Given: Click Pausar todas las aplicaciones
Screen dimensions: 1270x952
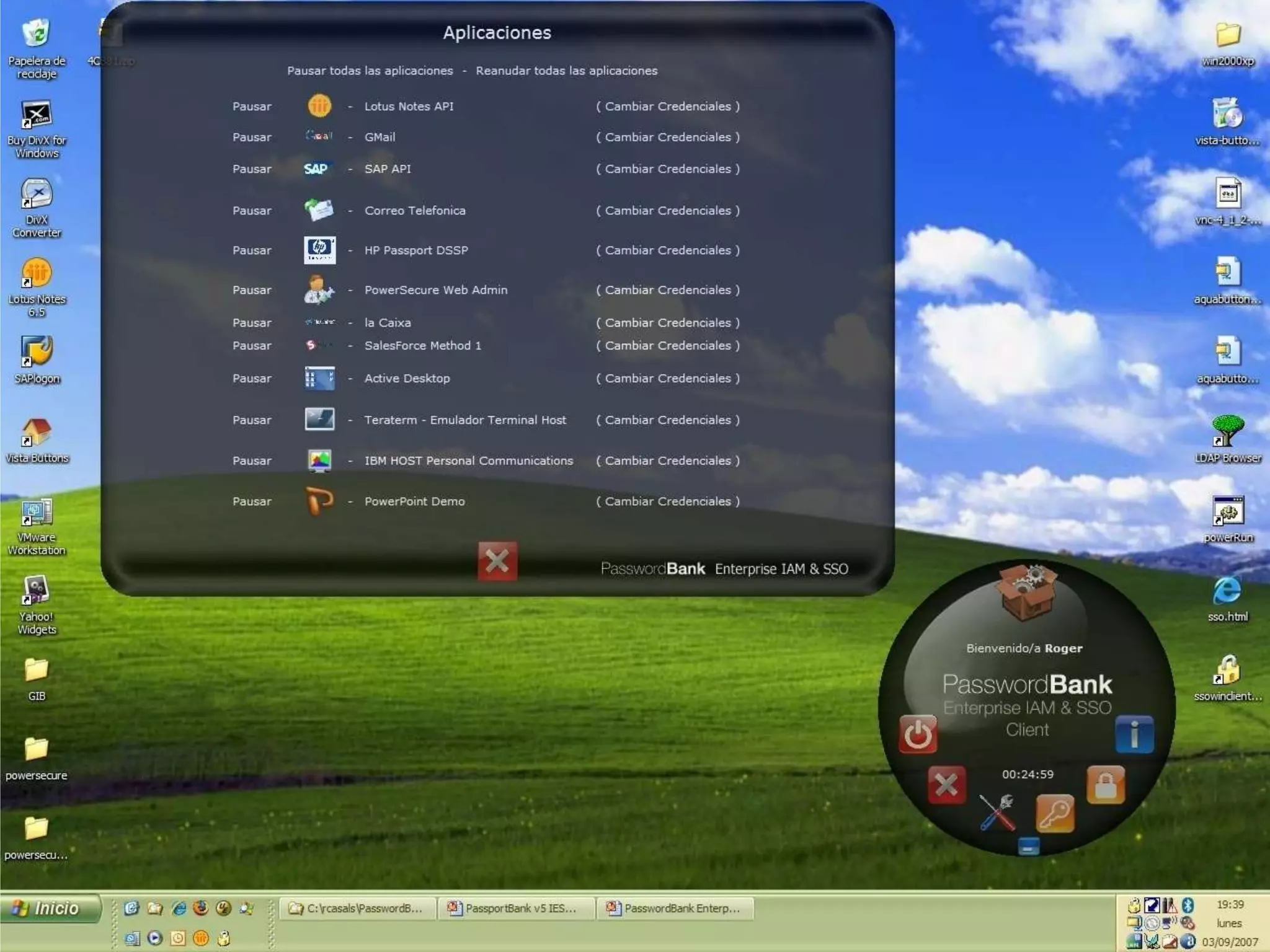Looking at the screenshot, I should (x=370, y=71).
